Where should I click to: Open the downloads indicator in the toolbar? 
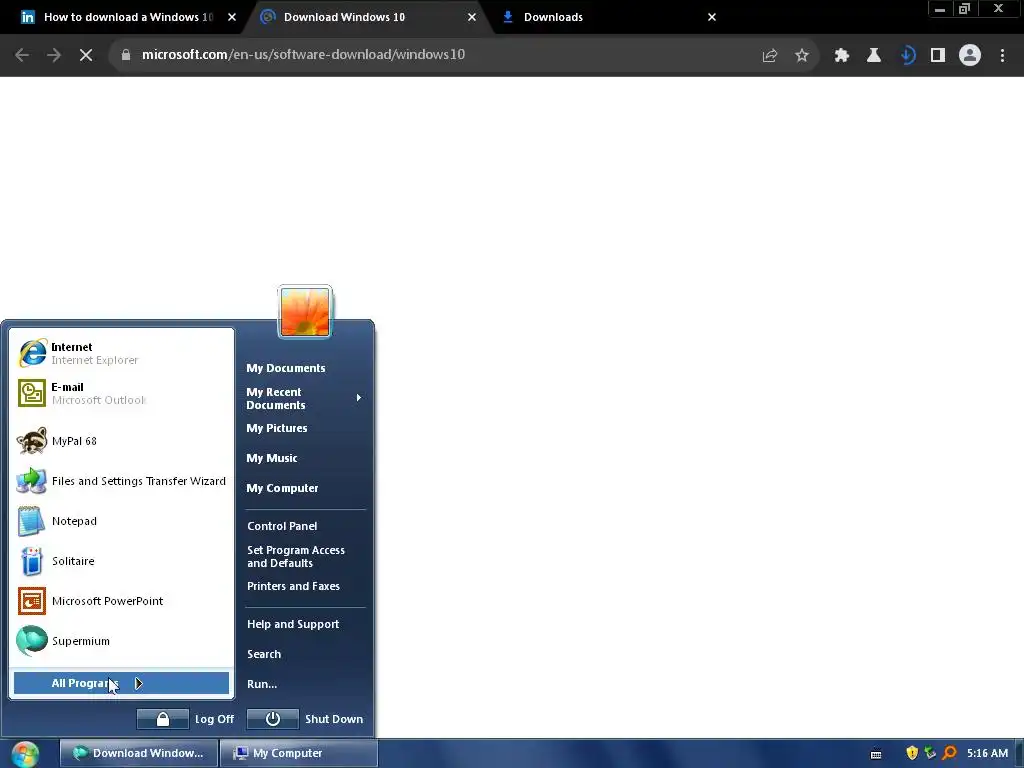(x=906, y=56)
